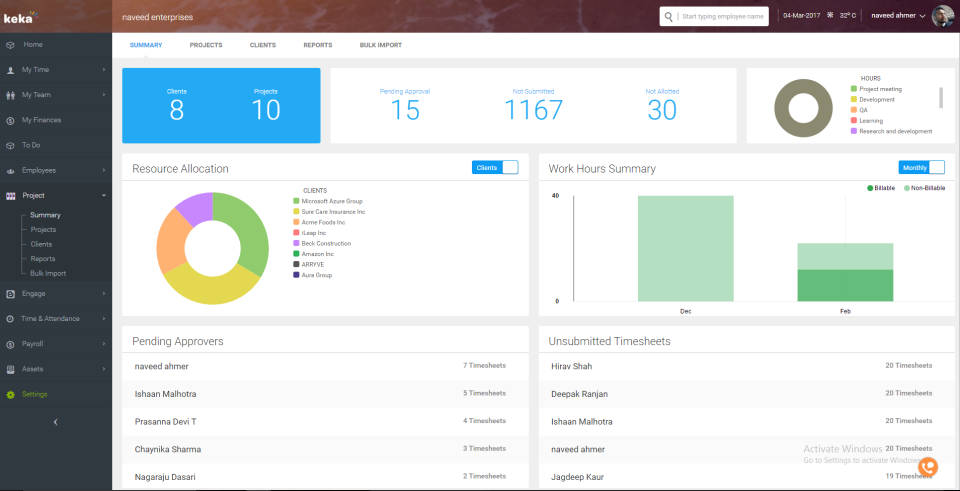Toggle the Monthly switch in Work Hours
The width and height of the screenshot is (960, 491).
click(x=921, y=167)
